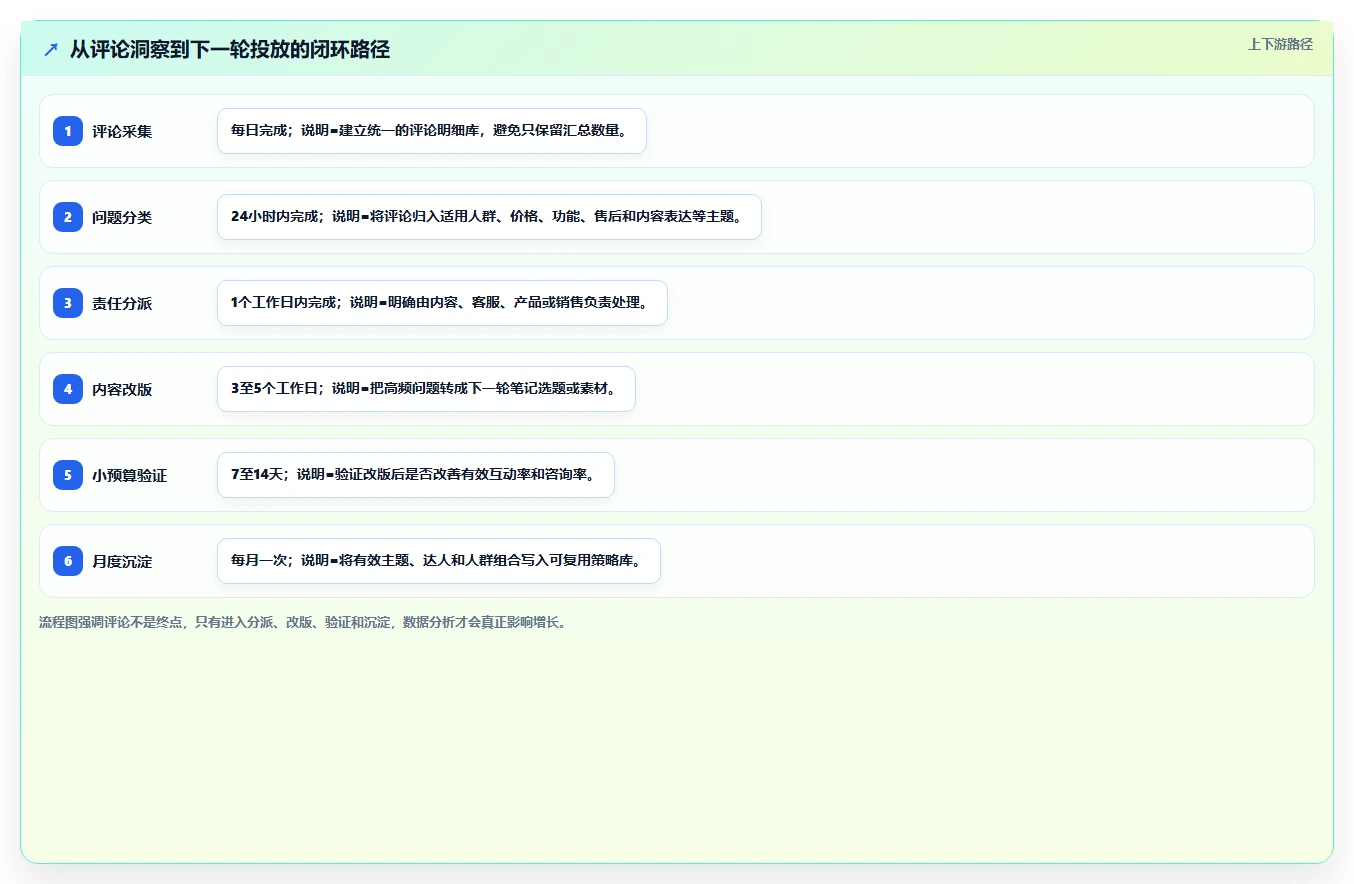Screen dimensions: 1354x884
Task: Click the number 2 step badge
Action: 68,217
